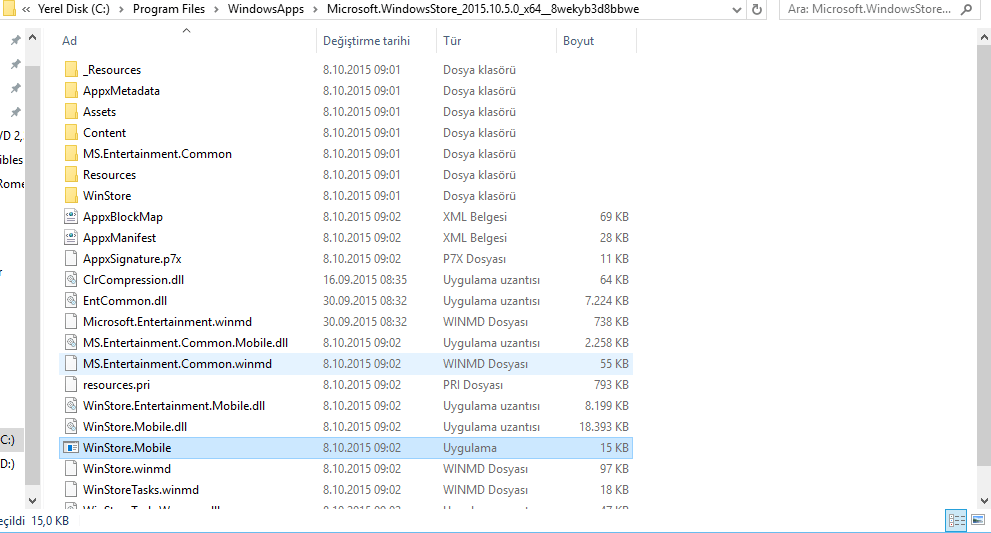Viewport: 991px width, 533px height.
Task: Select the Resources folder icon
Action: tap(71, 175)
